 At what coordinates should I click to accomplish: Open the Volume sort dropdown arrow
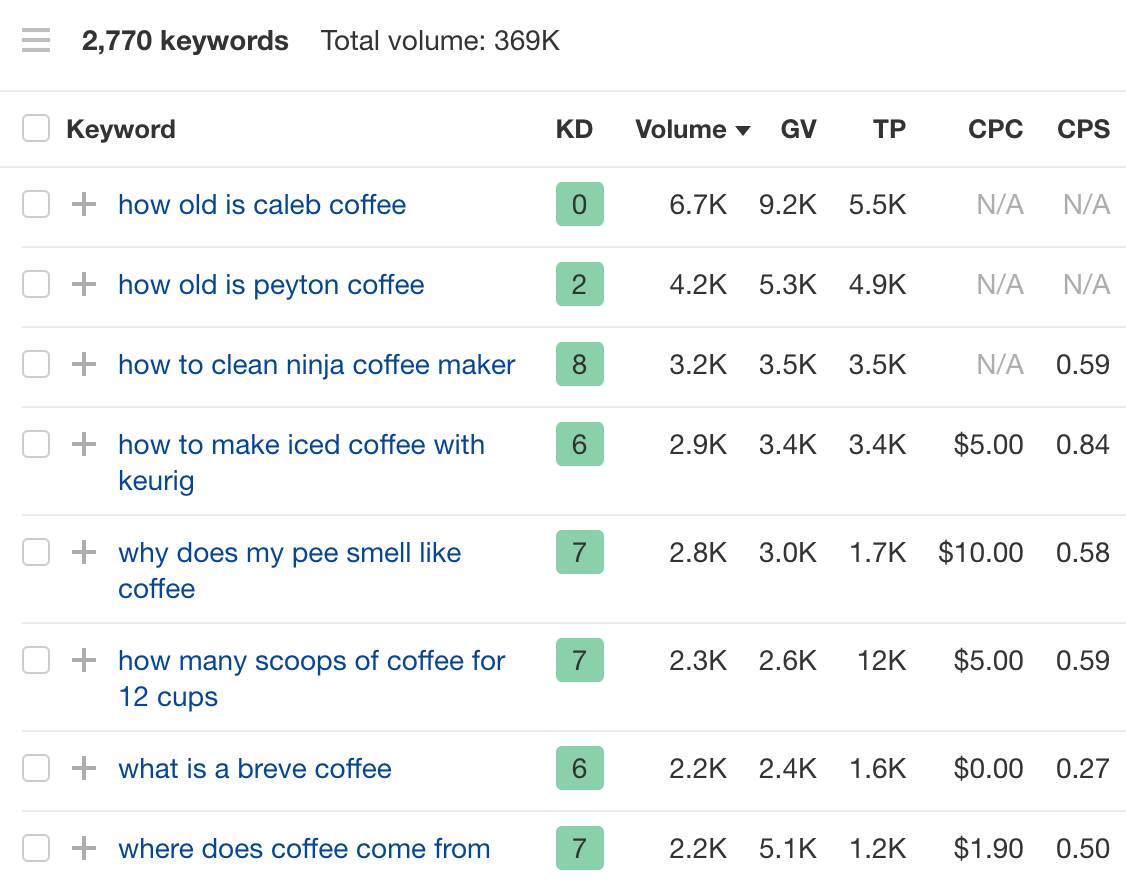coord(741,129)
